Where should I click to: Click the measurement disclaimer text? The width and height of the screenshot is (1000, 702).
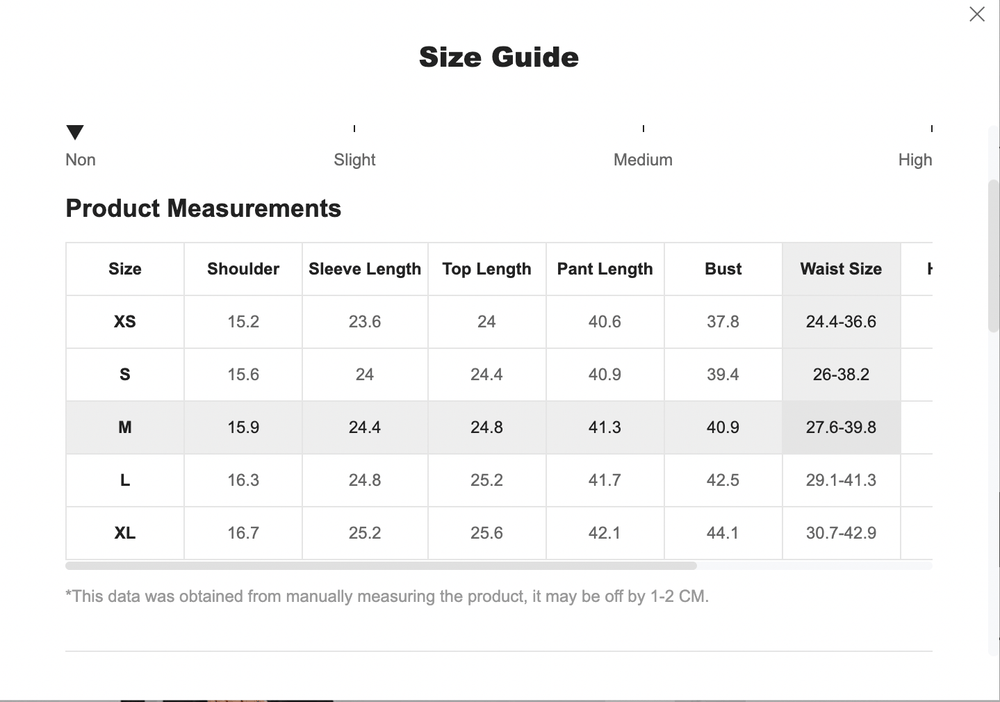[x=385, y=595]
